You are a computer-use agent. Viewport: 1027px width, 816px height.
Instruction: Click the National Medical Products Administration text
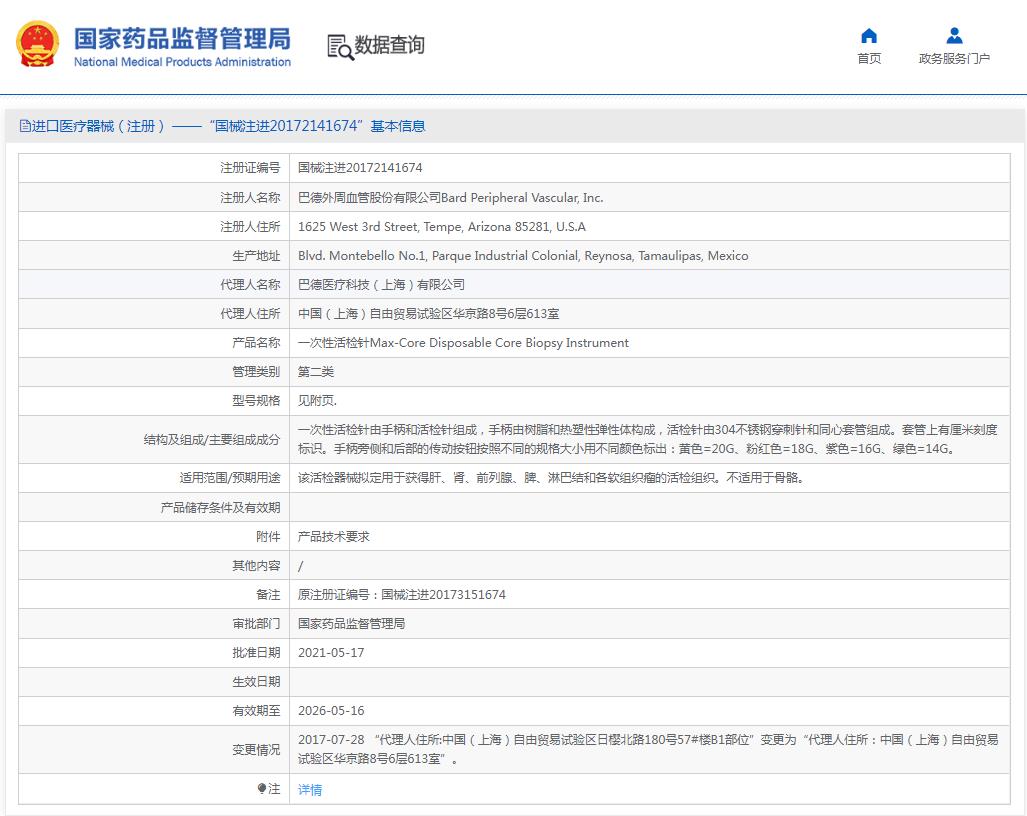182,62
